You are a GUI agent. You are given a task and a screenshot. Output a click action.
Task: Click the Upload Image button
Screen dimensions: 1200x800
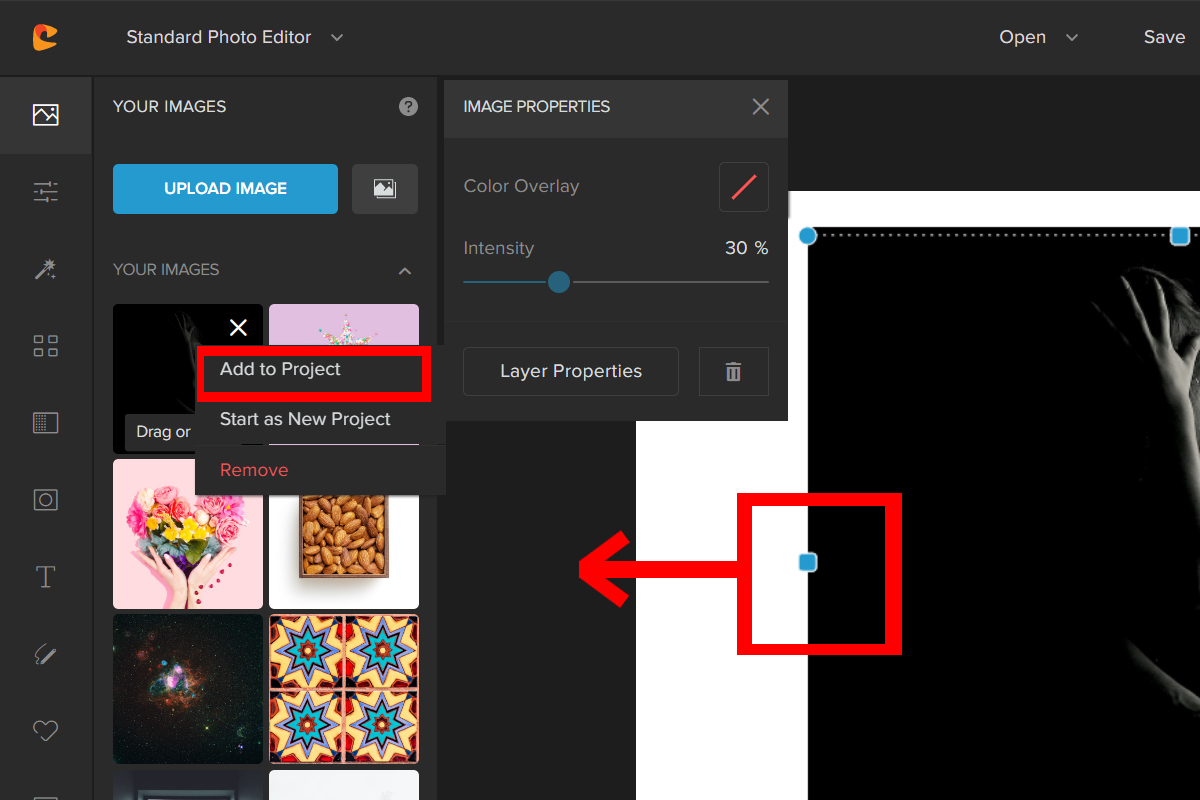(225, 189)
